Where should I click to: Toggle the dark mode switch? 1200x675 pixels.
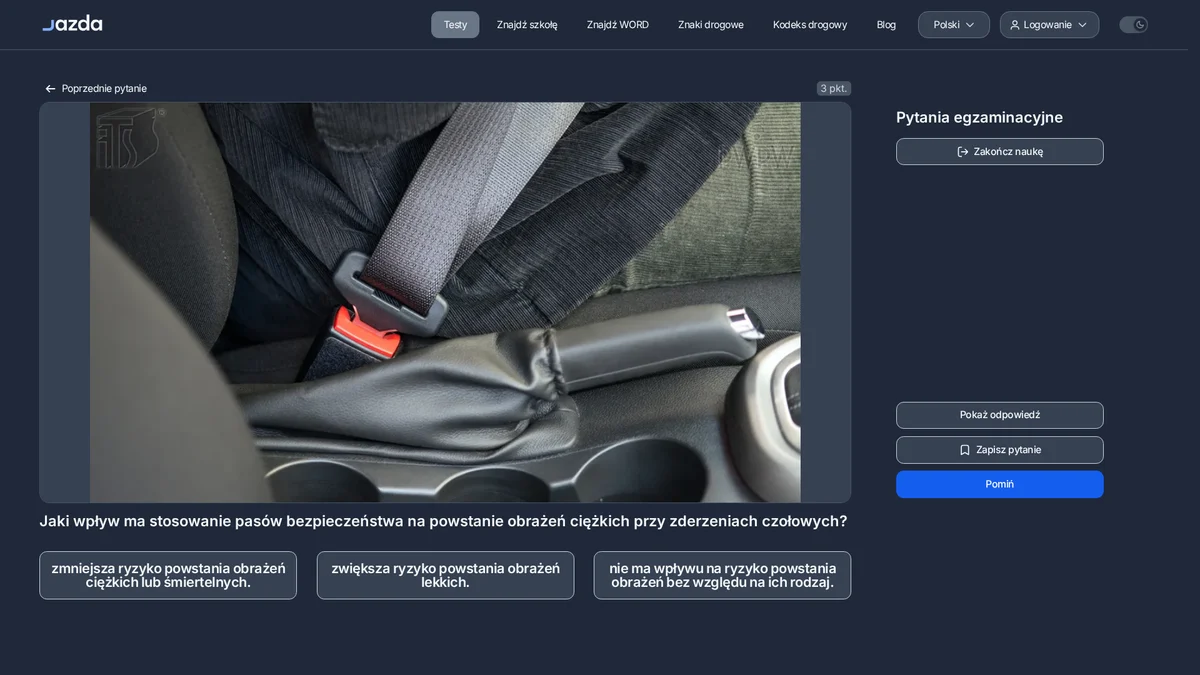[x=1133, y=25]
